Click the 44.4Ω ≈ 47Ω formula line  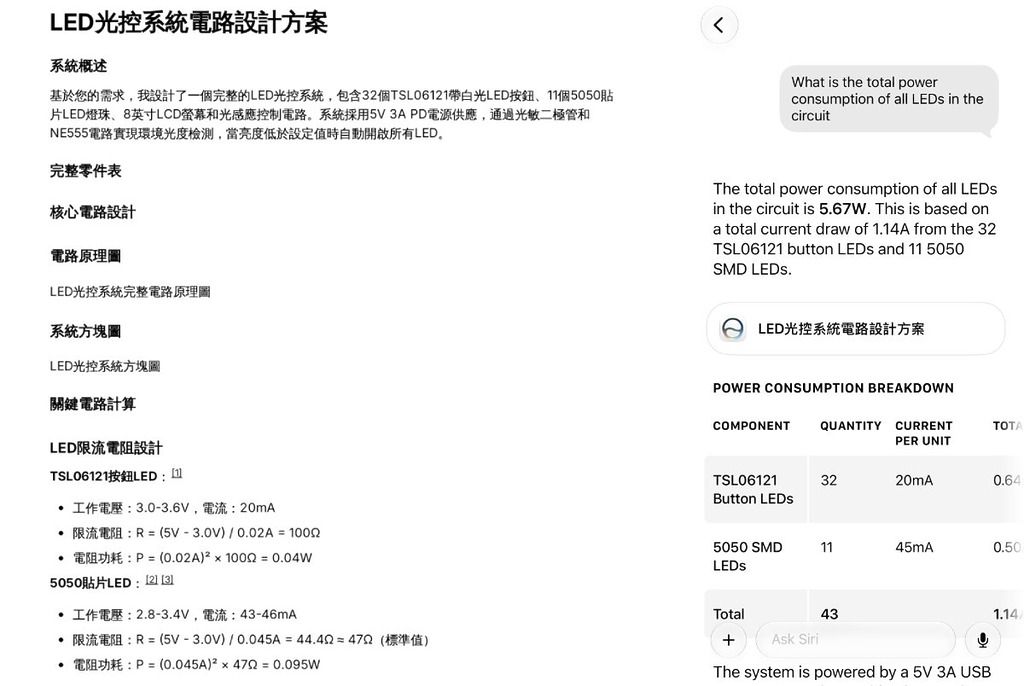click(251, 640)
